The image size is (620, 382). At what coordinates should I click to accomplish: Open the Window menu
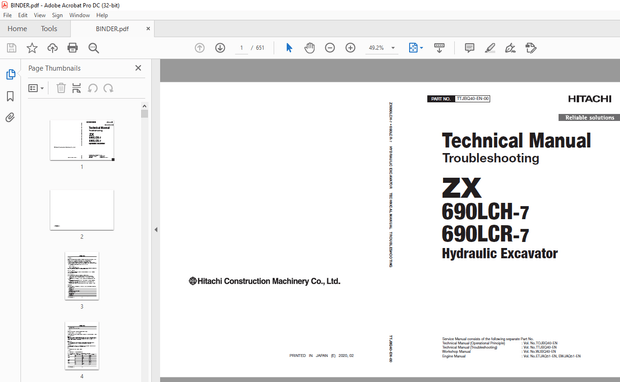pos(79,15)
